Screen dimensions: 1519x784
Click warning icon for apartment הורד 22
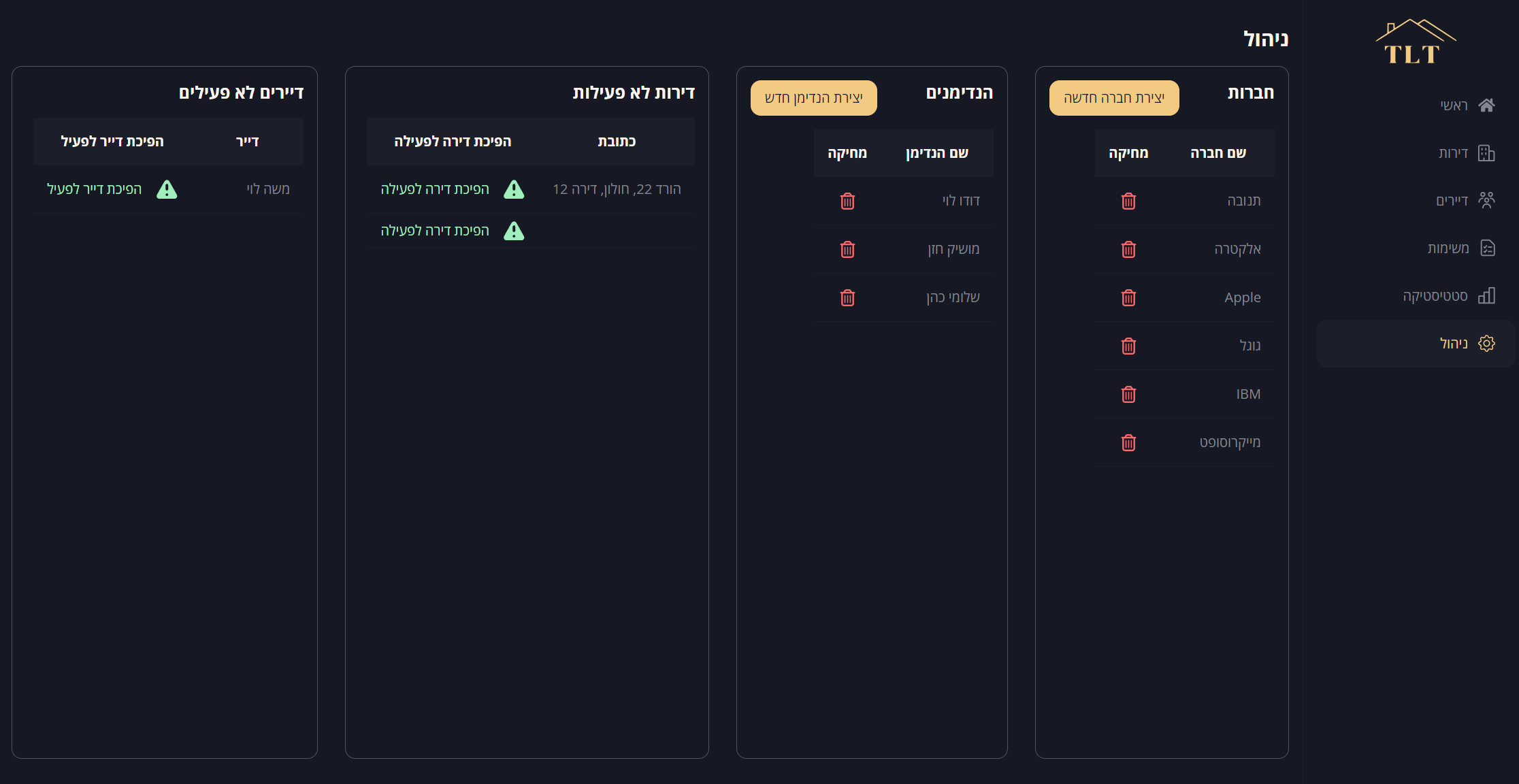(514, 189)
